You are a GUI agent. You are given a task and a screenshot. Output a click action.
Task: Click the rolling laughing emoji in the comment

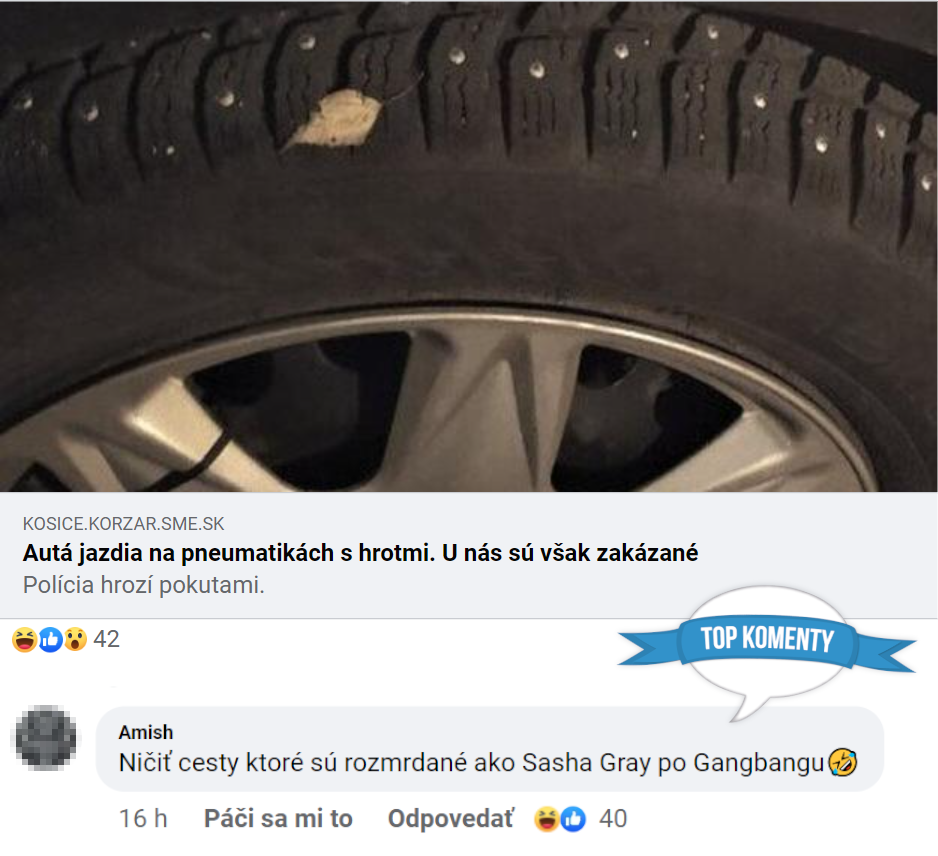click(x=843, y=763)
